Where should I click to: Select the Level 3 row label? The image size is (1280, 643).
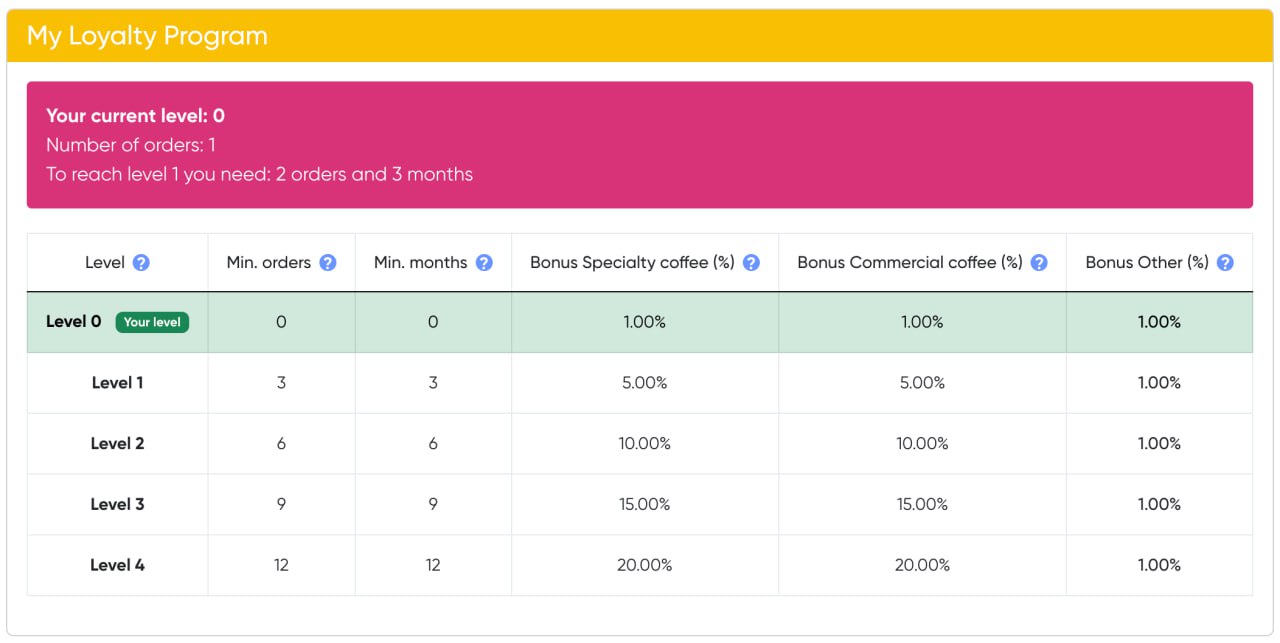[x=117, y=505]
